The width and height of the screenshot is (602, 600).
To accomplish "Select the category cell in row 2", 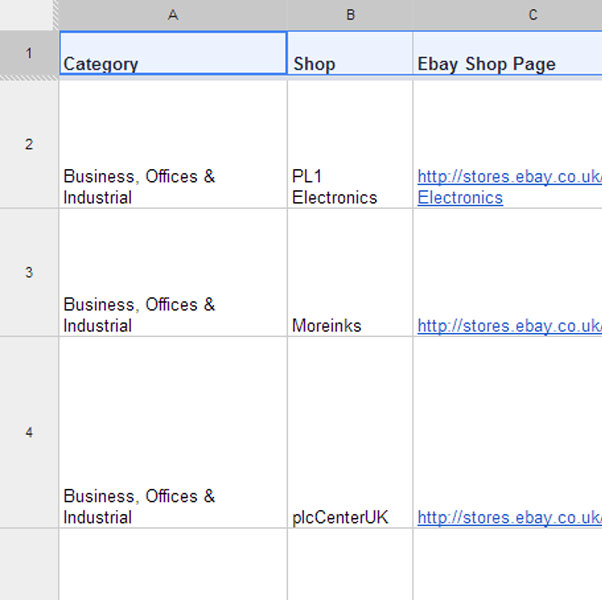I will coord(173,144).
